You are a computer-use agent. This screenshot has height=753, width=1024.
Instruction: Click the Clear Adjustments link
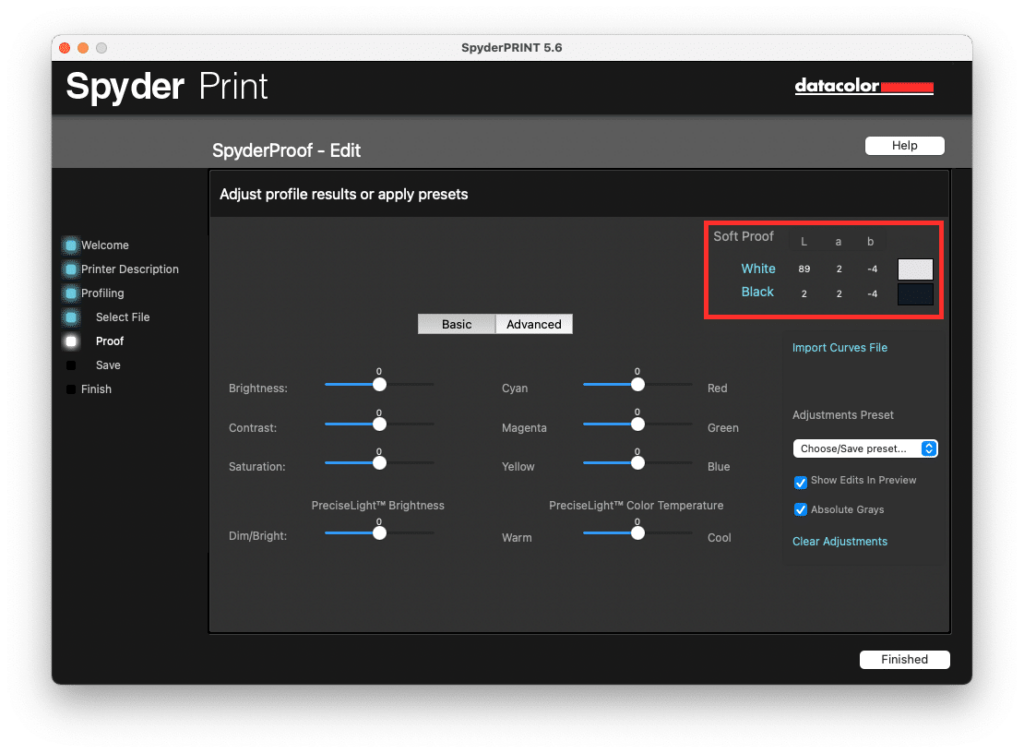coord(839,541)
